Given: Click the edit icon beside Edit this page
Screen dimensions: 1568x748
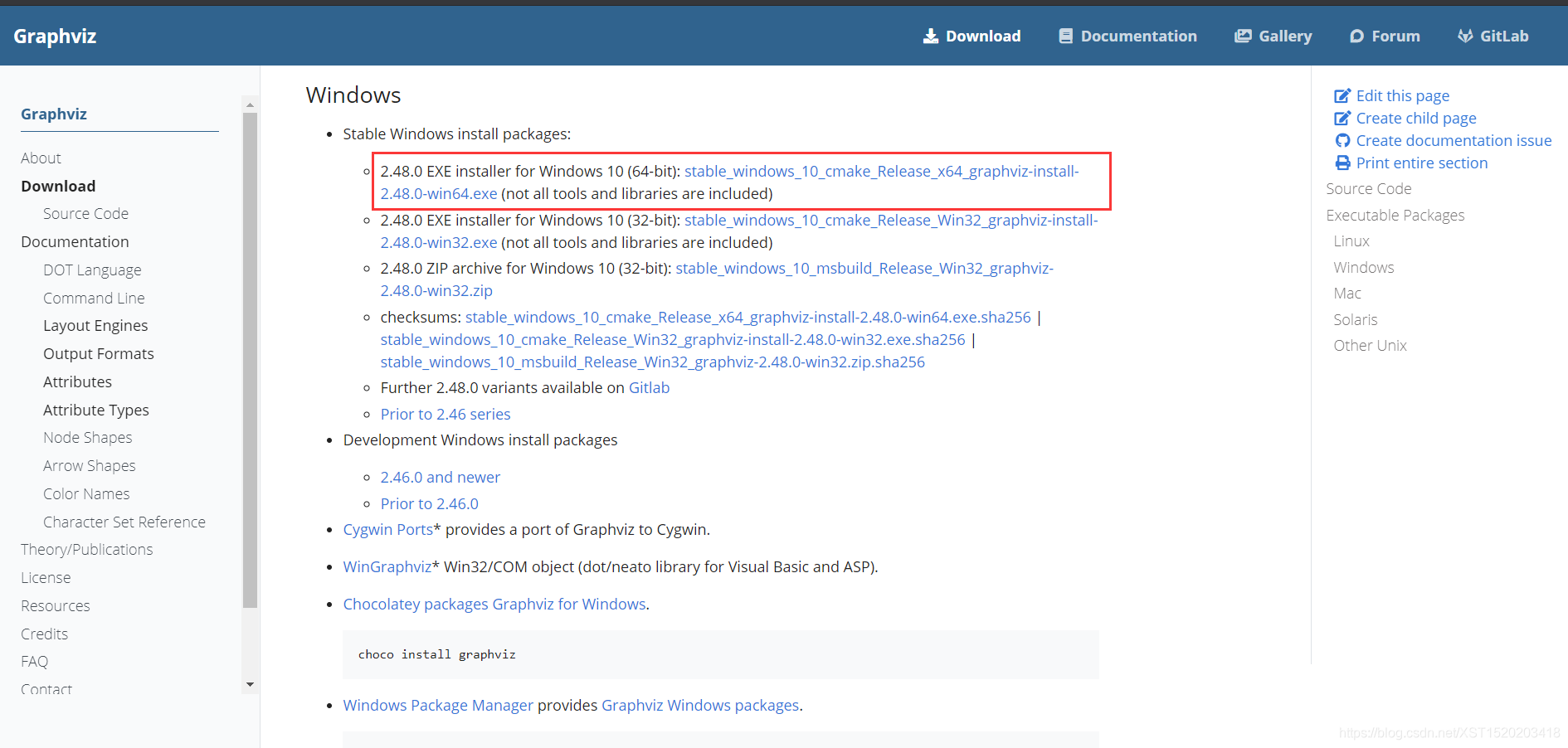Looking at the screenshot, I should (1342, 95).
